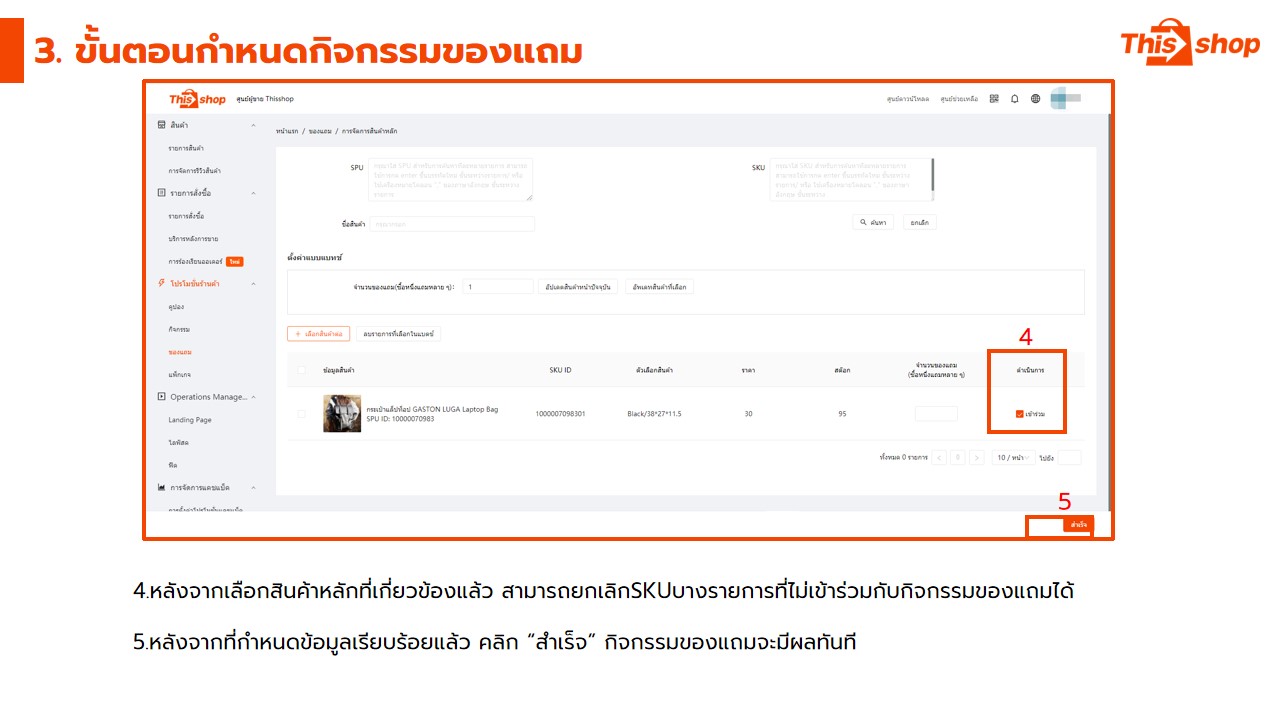Click the SKU ID 1000007098301 cell
Image resolution: width=1280 pixels, height=720 pixels.
[561, 414]
